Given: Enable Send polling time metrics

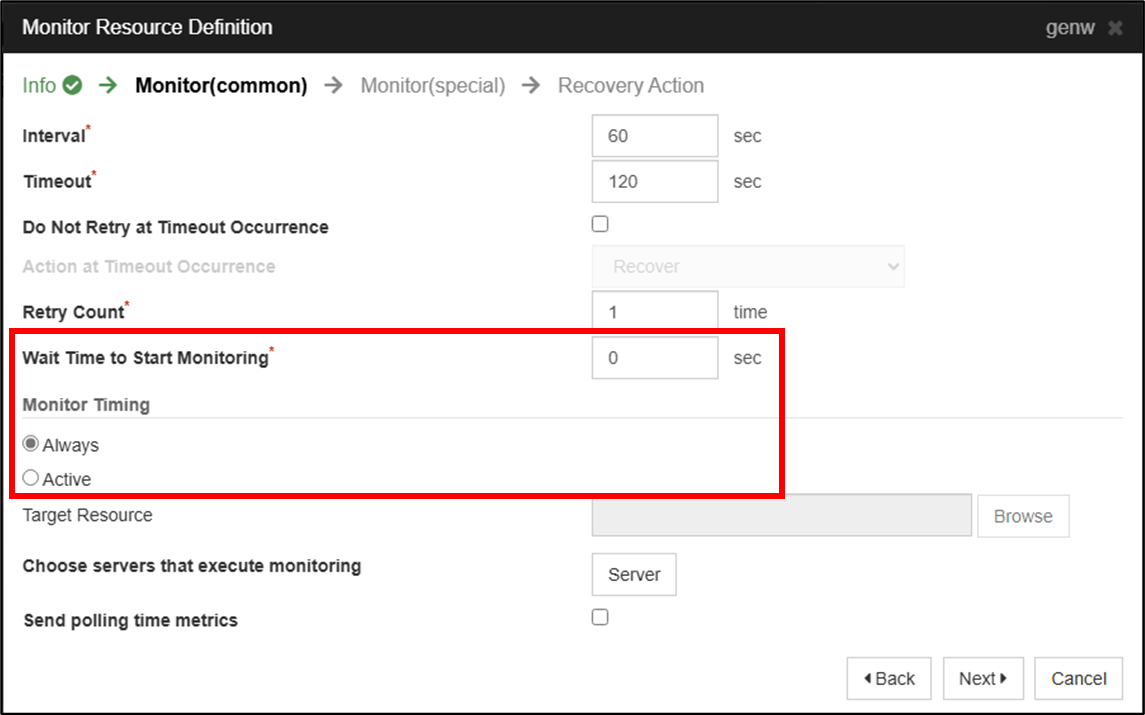Looking at the screenshot, I should click(x=599, y=617).
